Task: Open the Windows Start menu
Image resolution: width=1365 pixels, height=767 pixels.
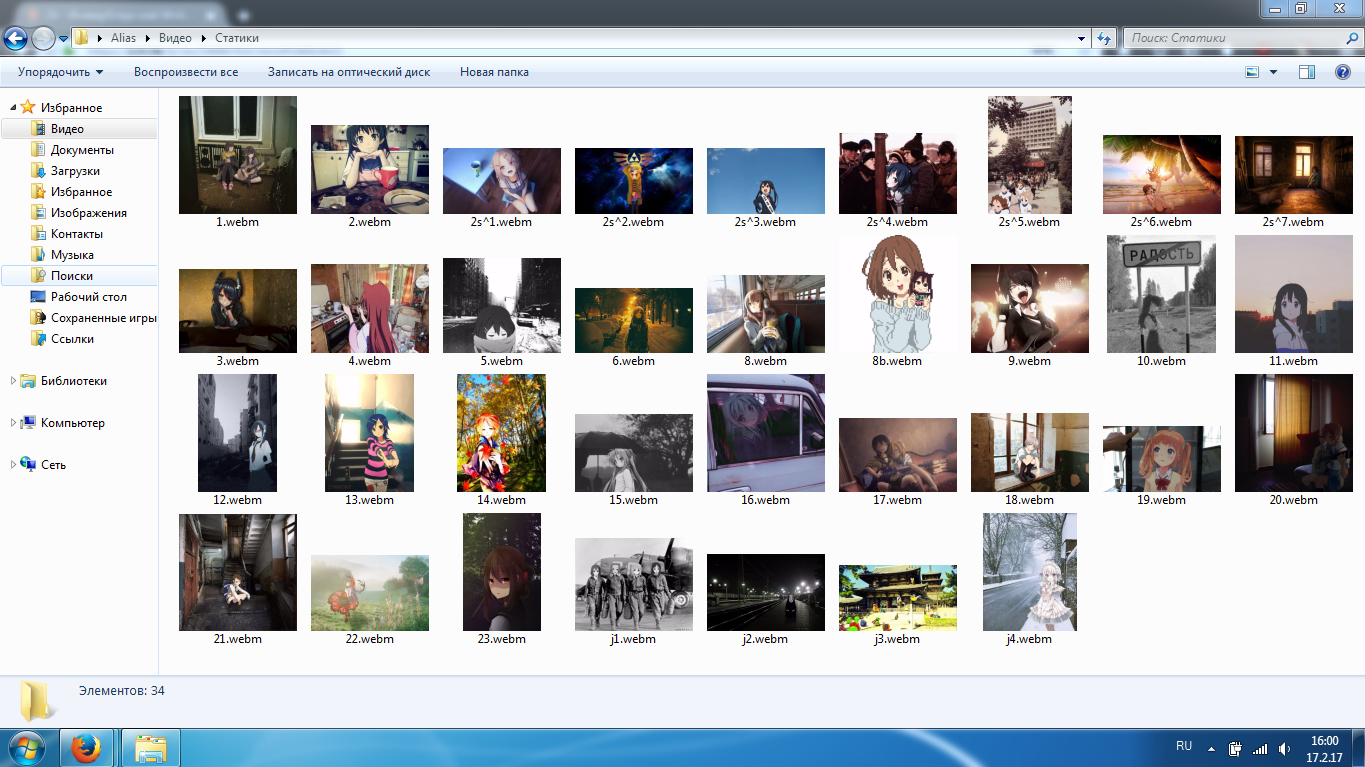Action: (27, 747)
